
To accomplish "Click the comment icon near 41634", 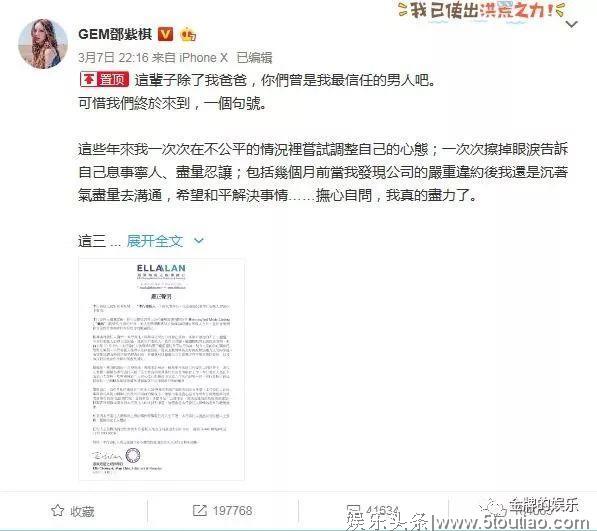I will (353, 510).
